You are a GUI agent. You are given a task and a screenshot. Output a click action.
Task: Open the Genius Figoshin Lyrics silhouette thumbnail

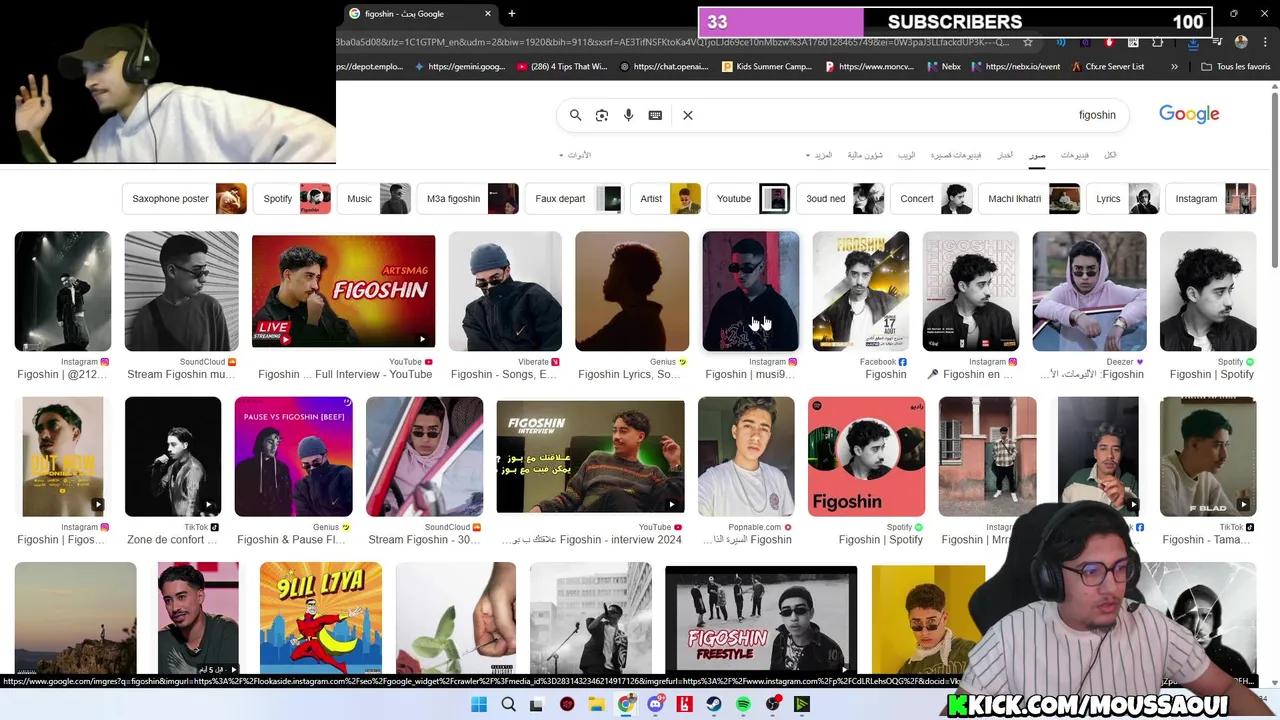(x=632, y=291)
